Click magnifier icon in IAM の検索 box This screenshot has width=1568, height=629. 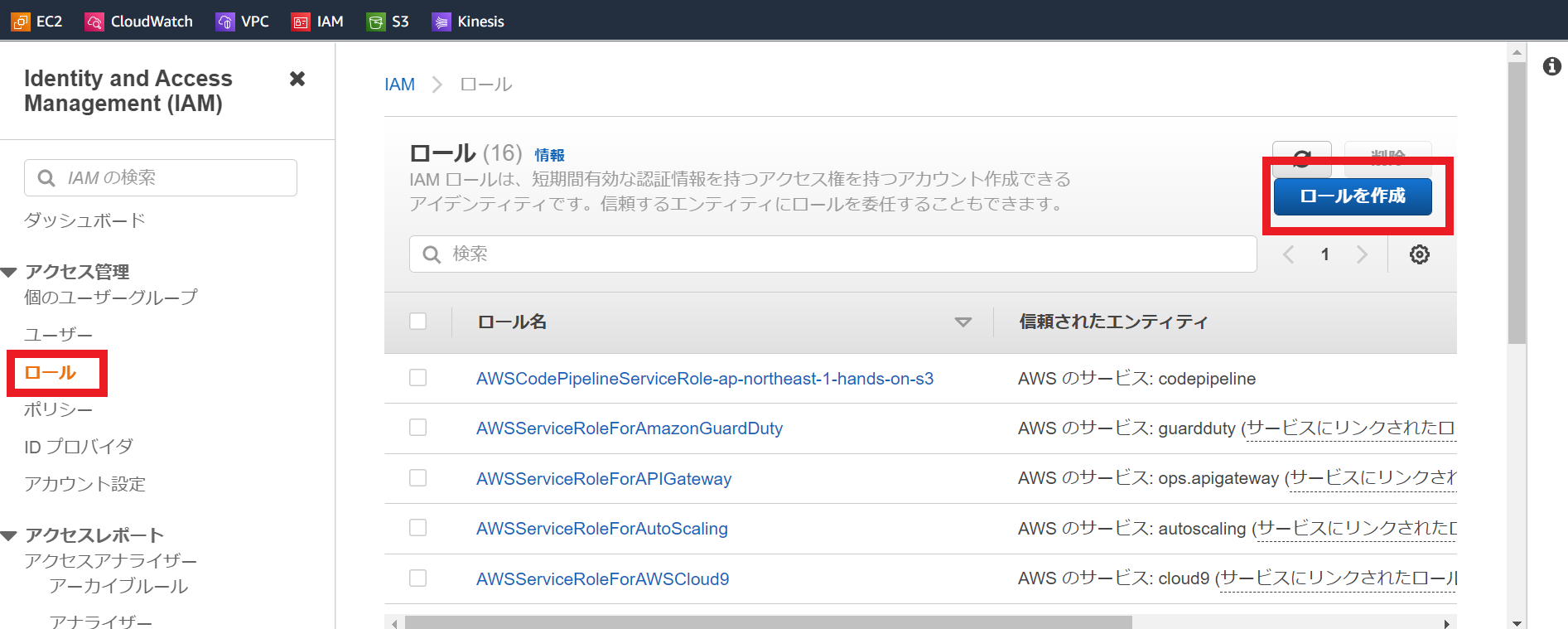(x=46, y=178)
